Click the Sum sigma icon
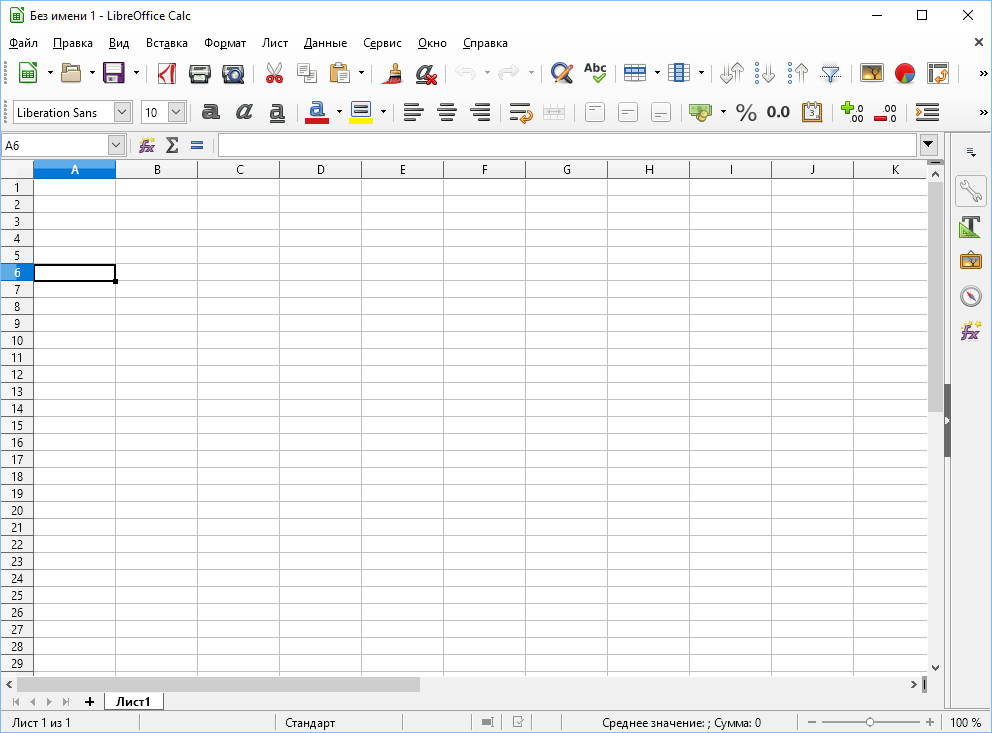 pos(172,145)
